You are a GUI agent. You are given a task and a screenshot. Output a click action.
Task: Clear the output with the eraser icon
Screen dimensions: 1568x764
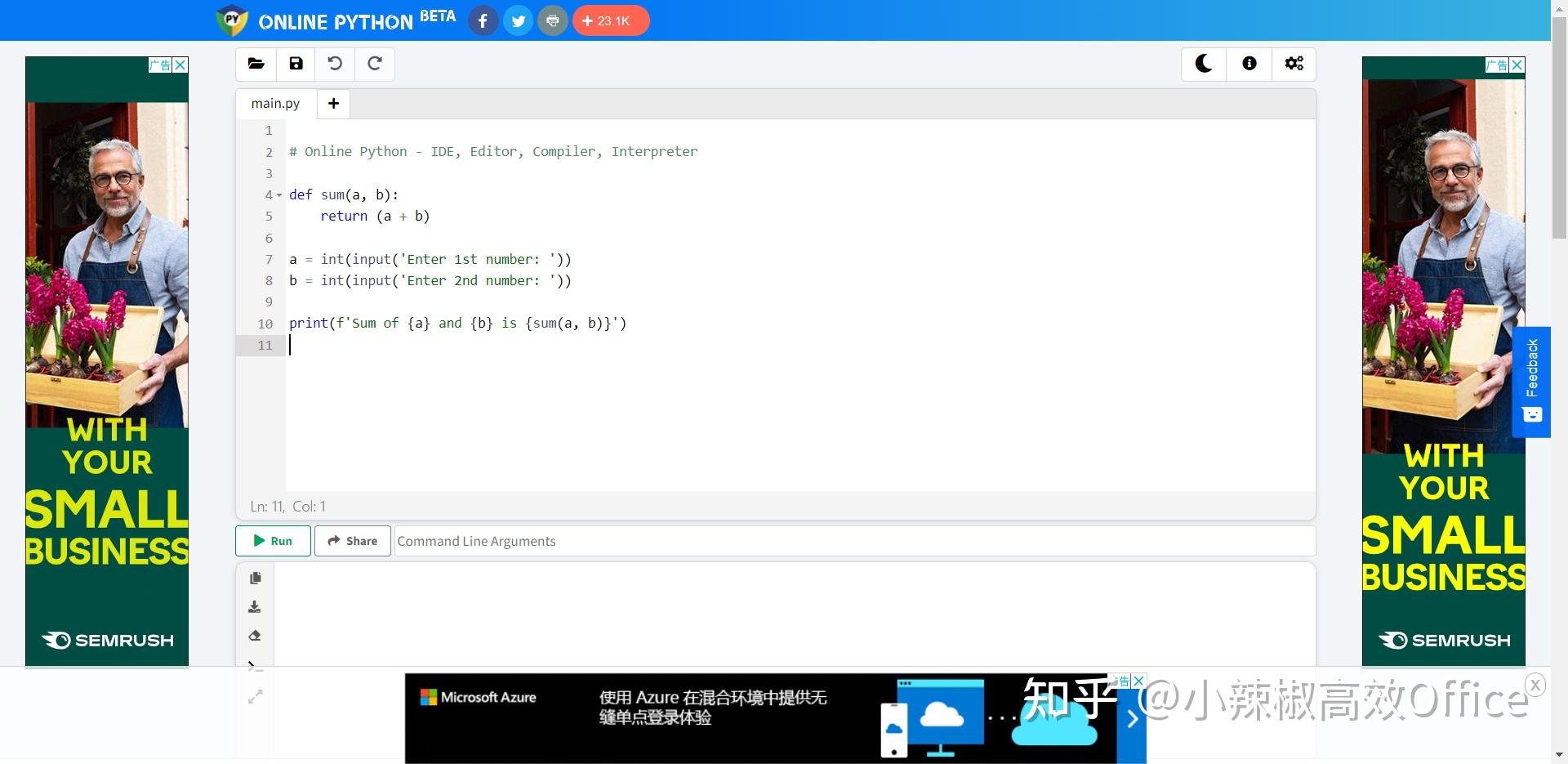[x=255, y=636]
